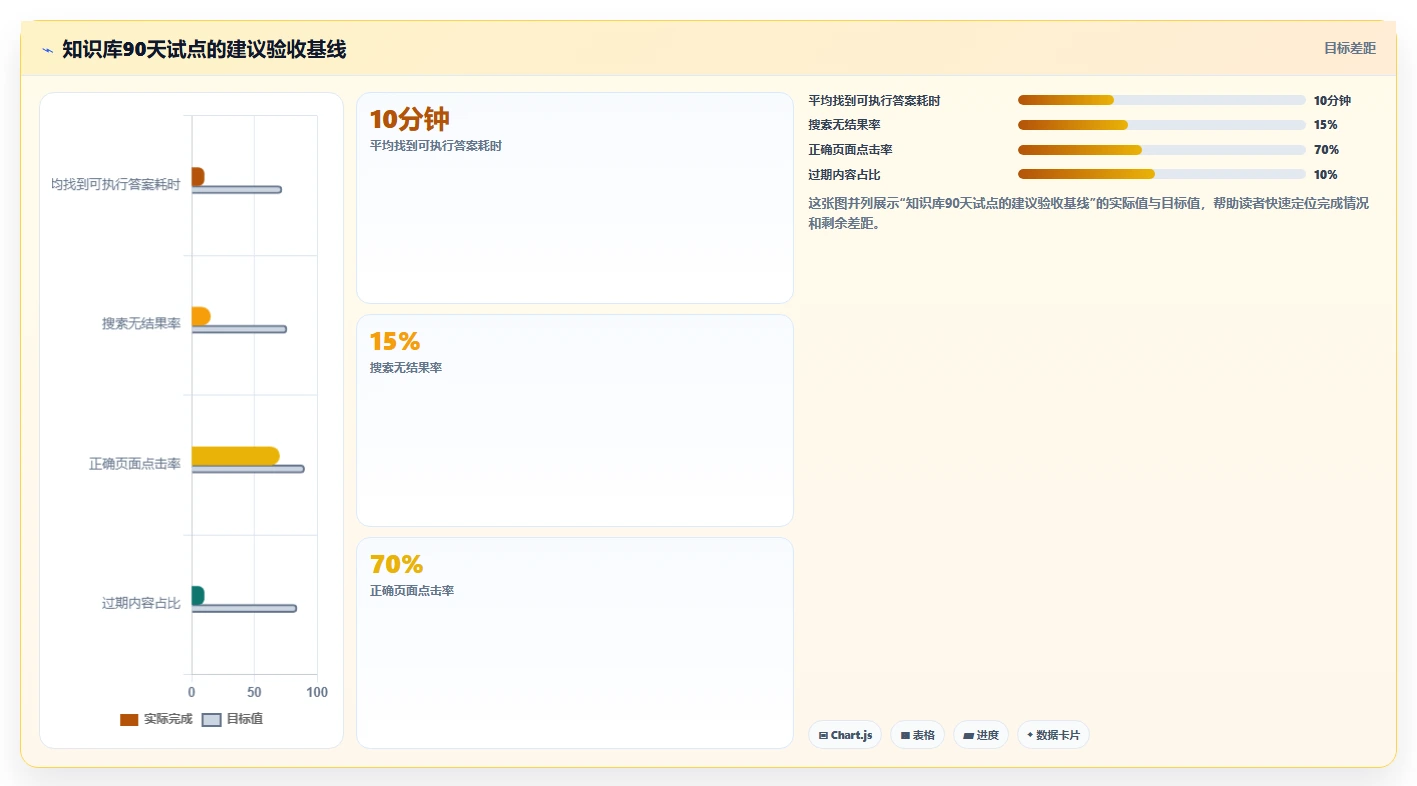The height and width of the screenshot is (786, 1417).
Task: Click the x-axis tick label 50
Action: click(254, 692)
